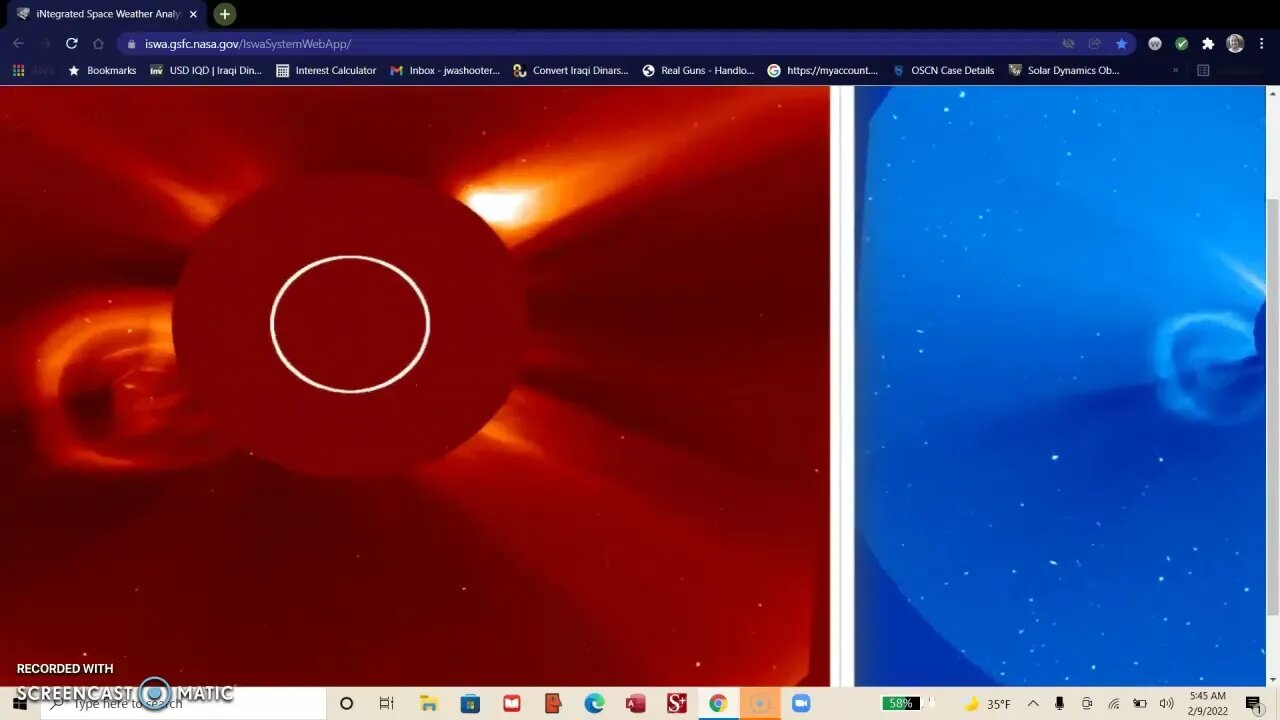Viewport: 1280px width, 720px height.
Task: Open Task View on the taskbar
Action: pos(387,704)
